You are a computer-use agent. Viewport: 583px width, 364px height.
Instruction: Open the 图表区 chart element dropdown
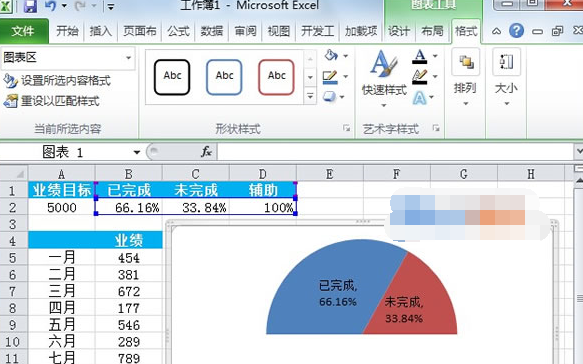[x=128, y=58]
